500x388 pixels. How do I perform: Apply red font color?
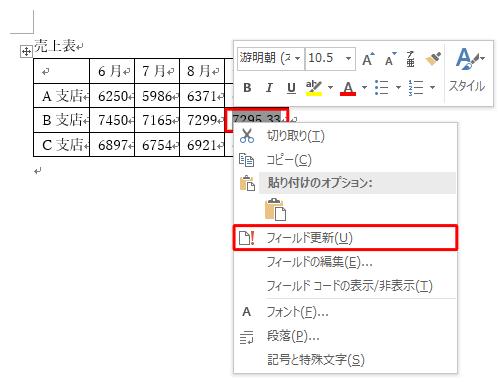tap(348, 88)
